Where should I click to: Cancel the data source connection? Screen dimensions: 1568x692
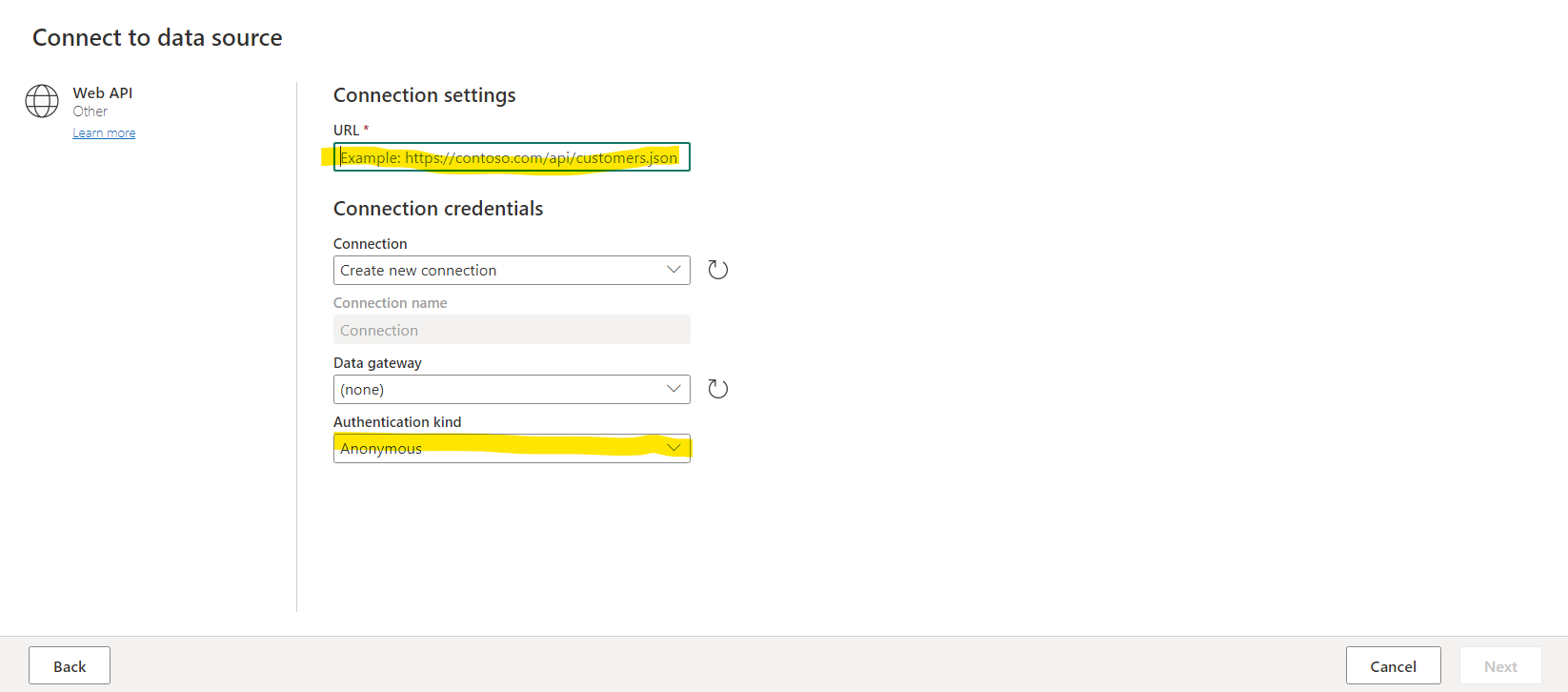pyautogui.click(x=1393, y=665)
